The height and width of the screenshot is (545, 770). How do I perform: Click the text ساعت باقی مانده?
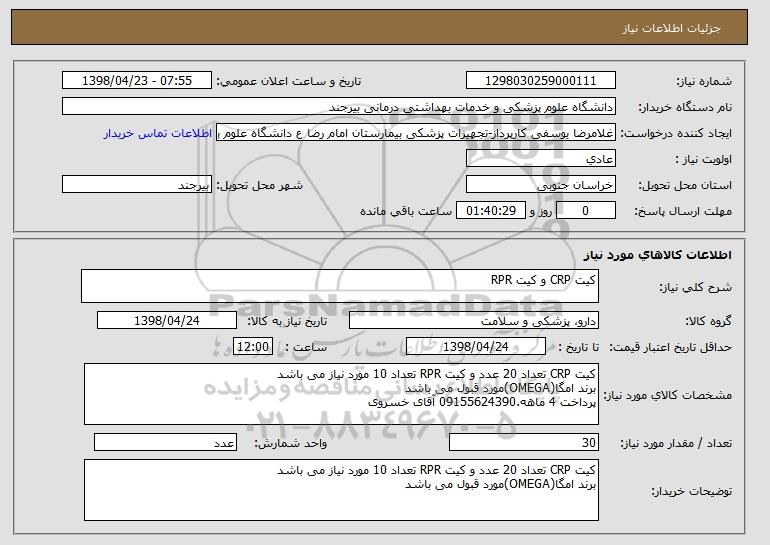[406, 212]
